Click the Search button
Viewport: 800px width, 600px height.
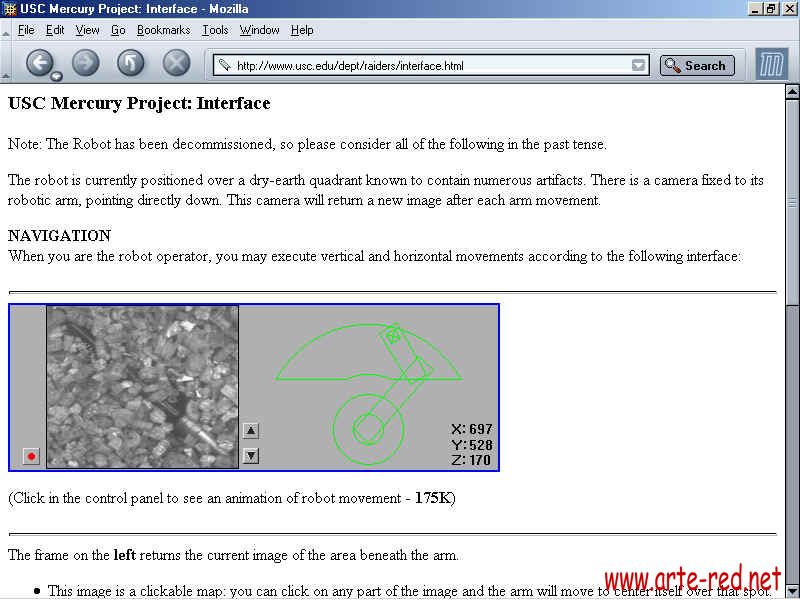pos(697,66)
